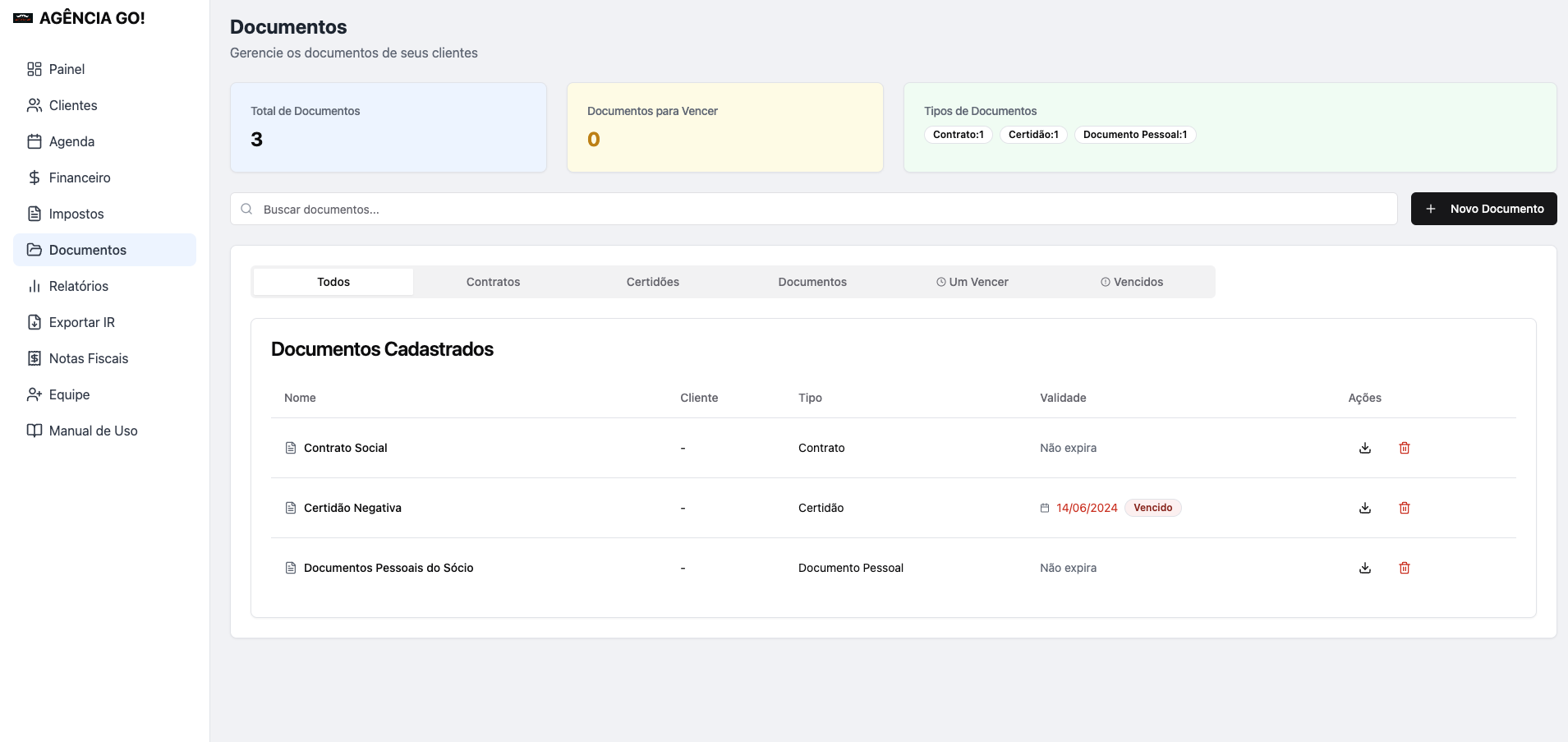Navigate to Relatórios
This screenshot has width=1568, height=742.
tap(104, 286)
